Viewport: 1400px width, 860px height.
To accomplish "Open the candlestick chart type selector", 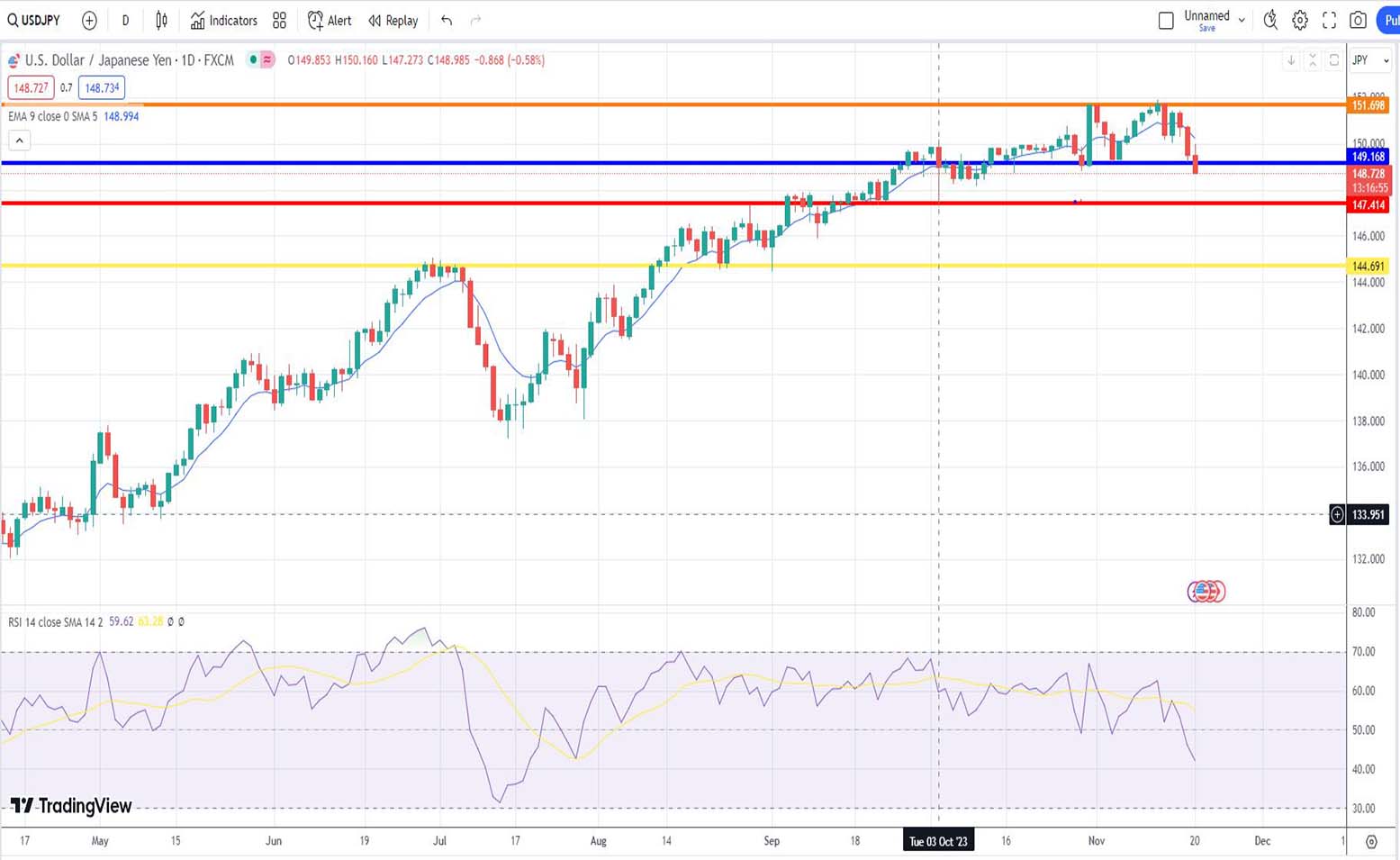I will click(161, 20).
